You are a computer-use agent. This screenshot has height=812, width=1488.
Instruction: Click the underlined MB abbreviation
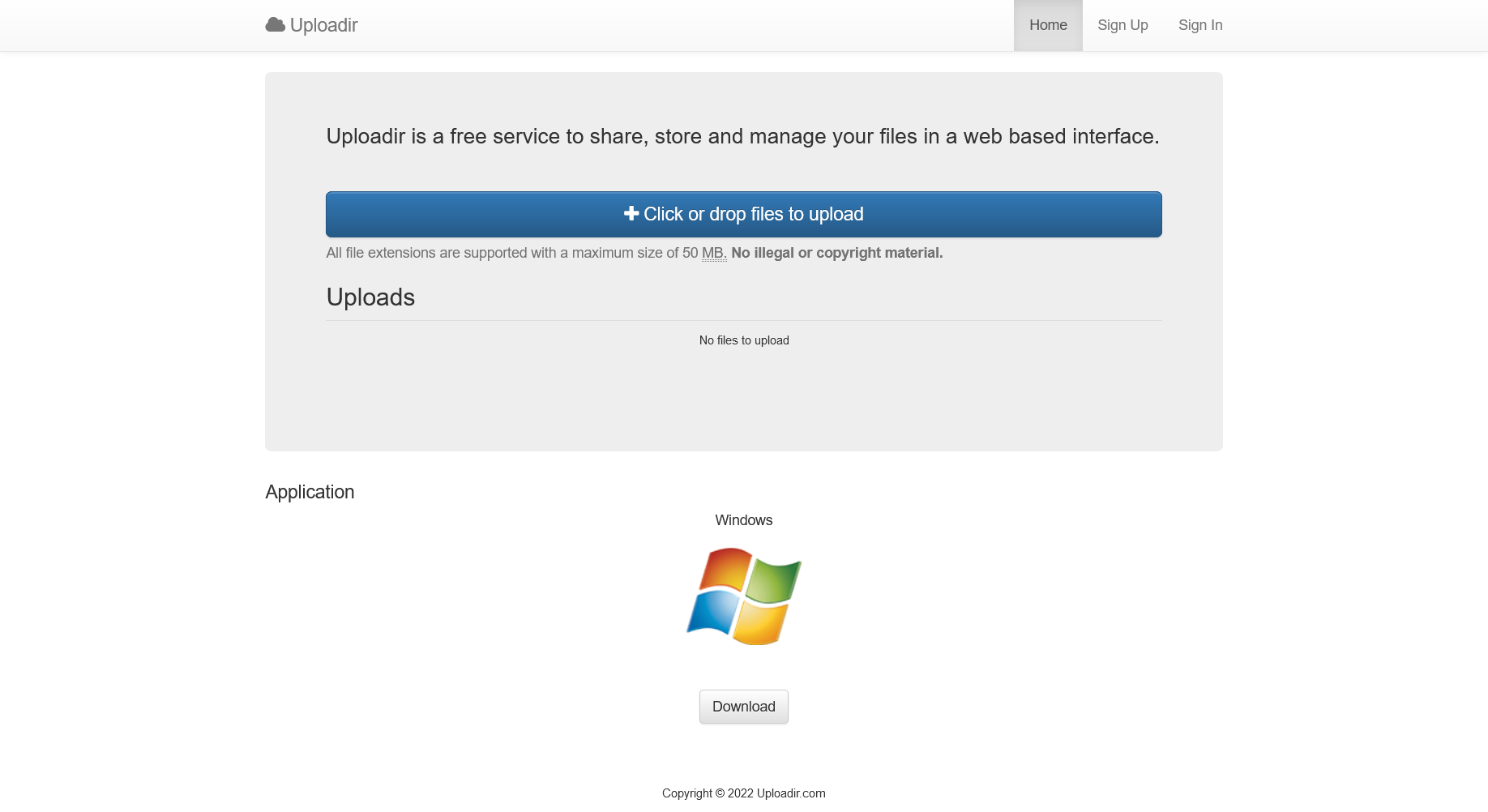point(713,253)
